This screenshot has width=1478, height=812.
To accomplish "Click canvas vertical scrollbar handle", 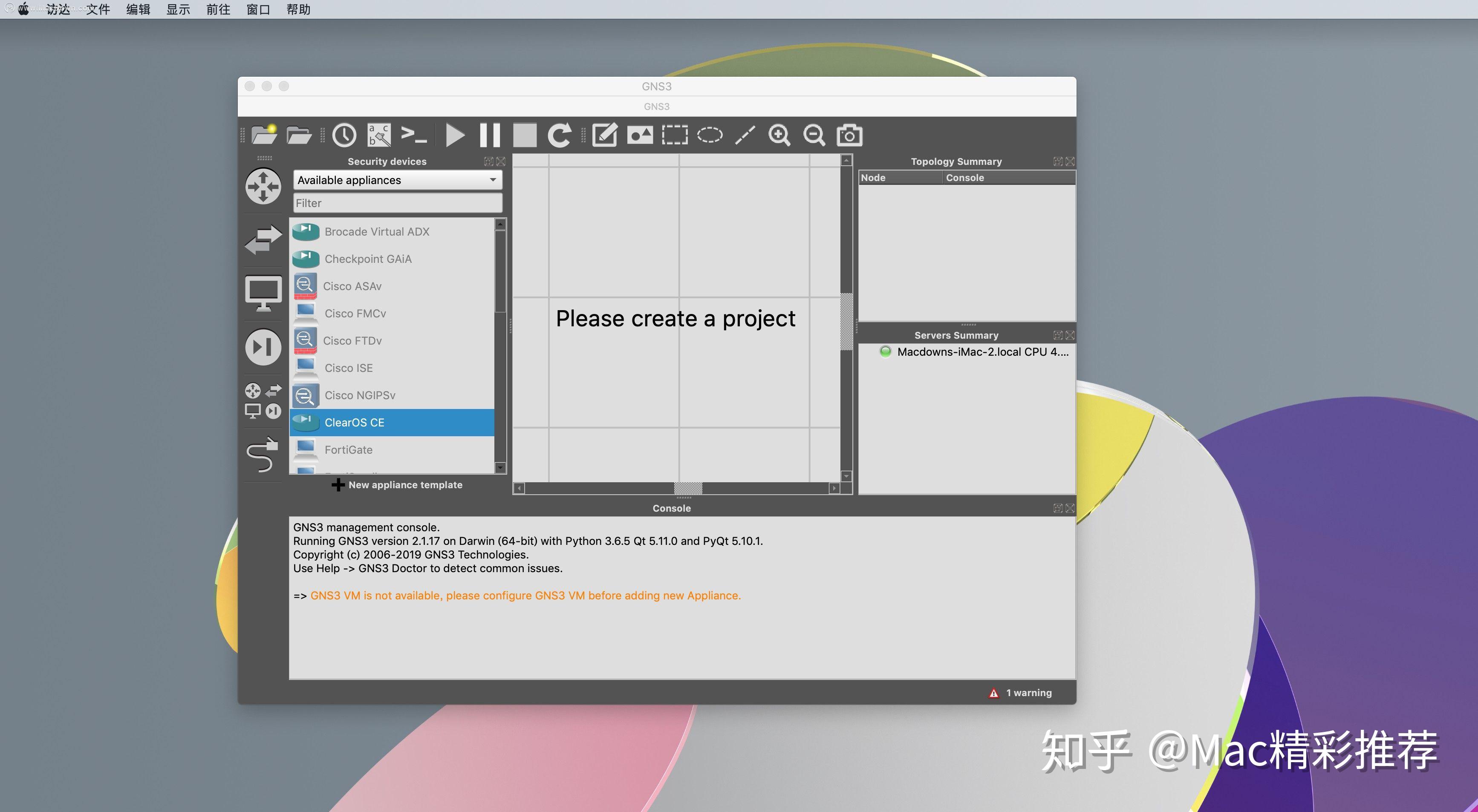I will pos(846,321).
